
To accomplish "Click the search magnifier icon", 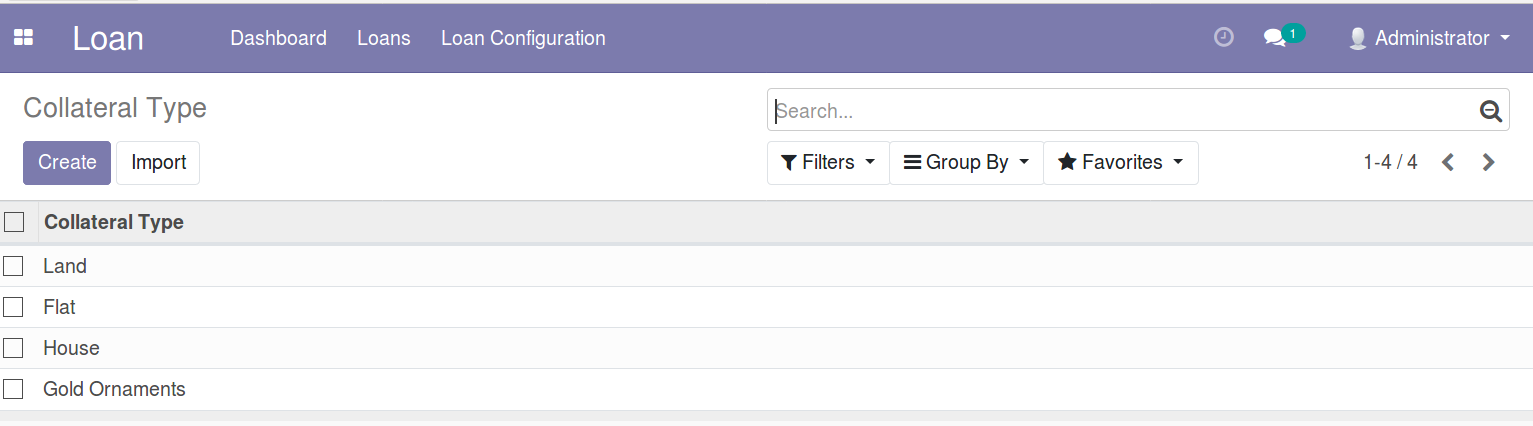I will (x=1491, y=111).
